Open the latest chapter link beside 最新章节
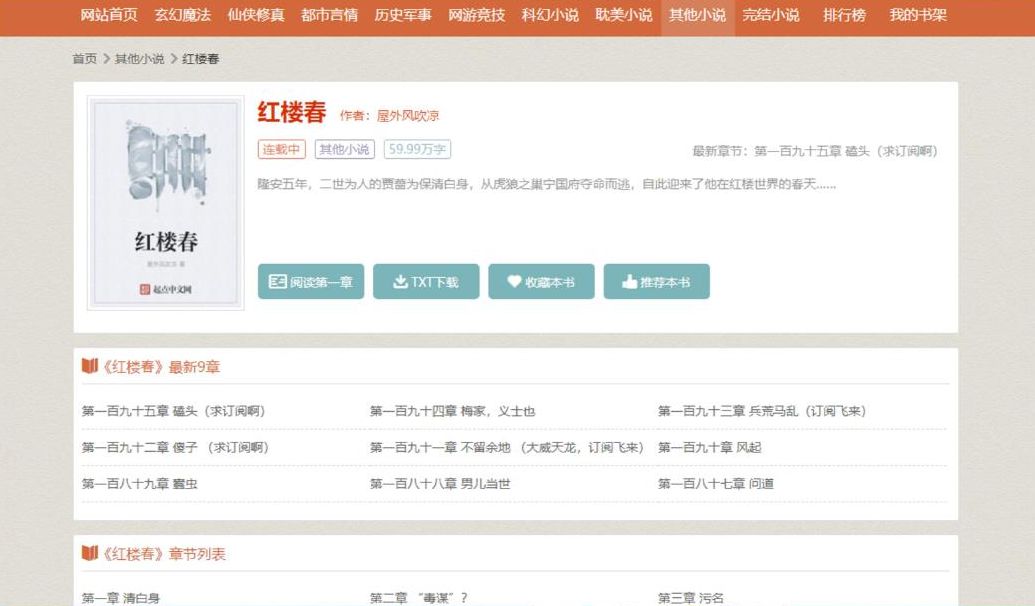The width and height of the screenshot is (1035, 606). pos(845,151)
